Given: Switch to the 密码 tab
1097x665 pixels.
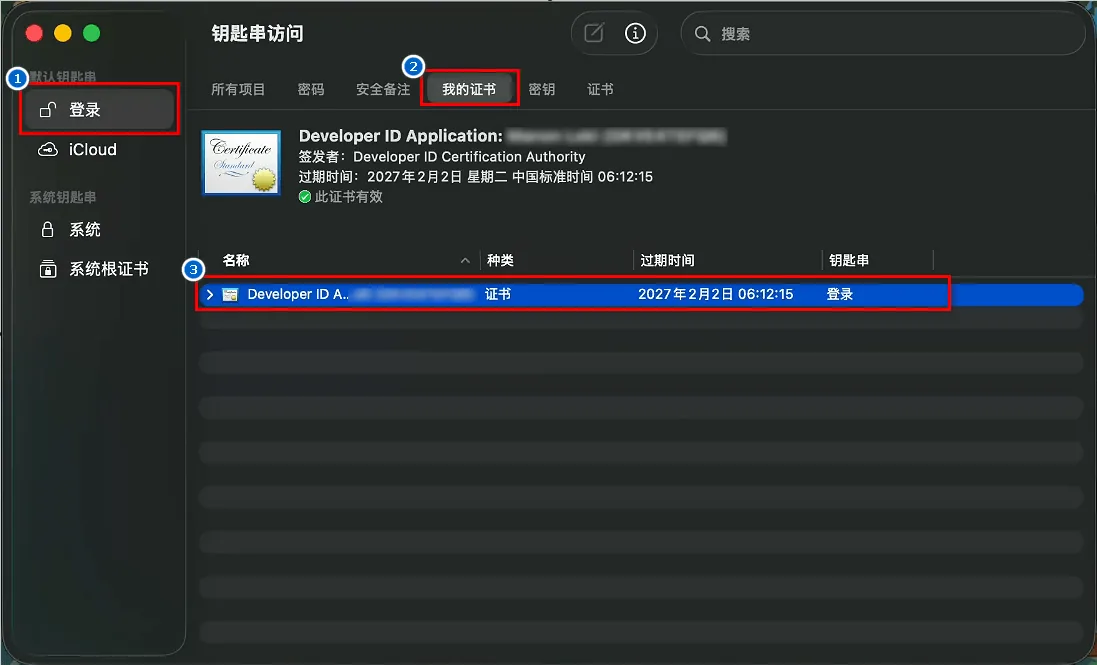Looking at the screenshot, I should (311, 90).
